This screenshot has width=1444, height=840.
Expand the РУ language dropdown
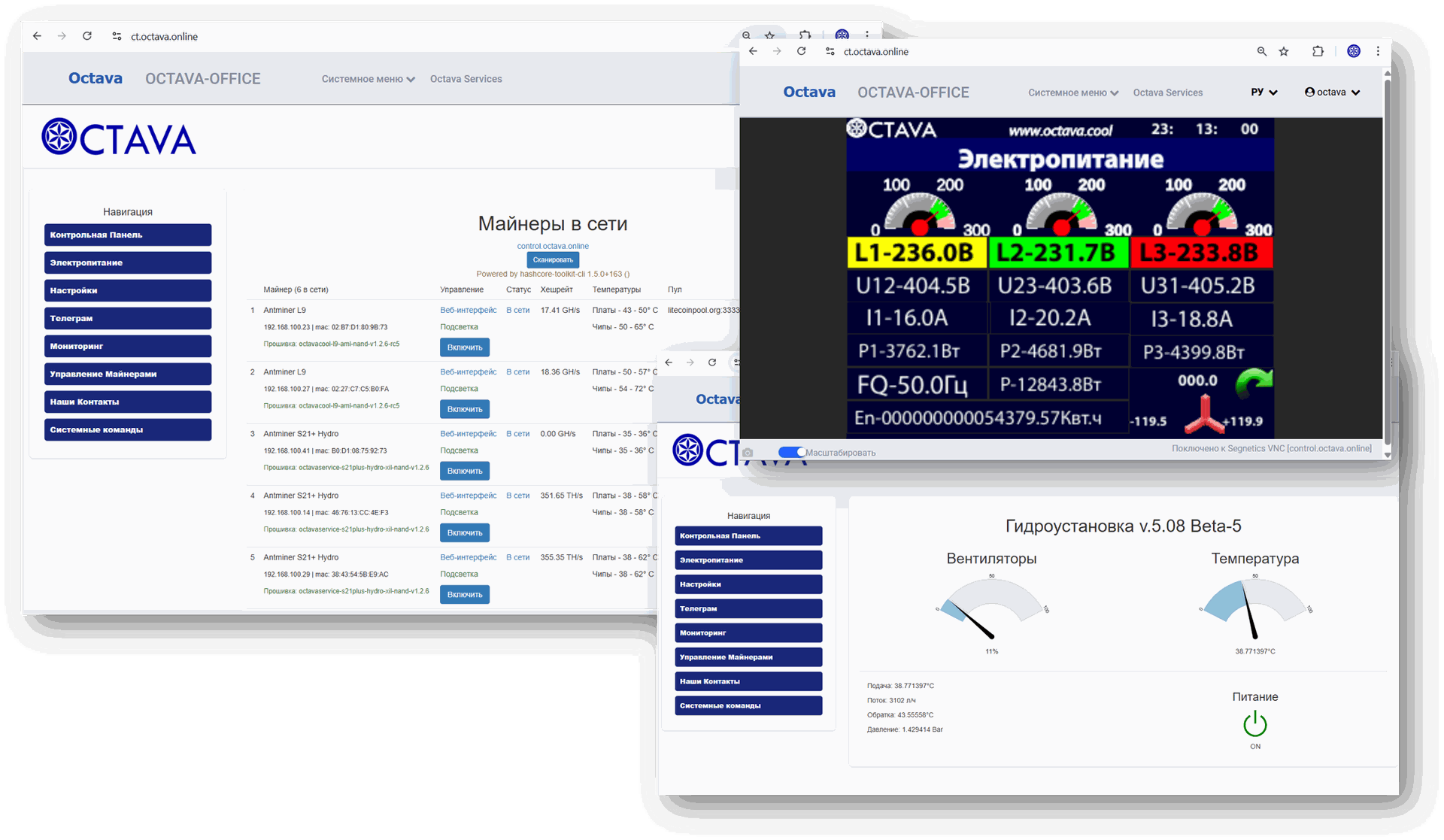click(x=1263, y=92)
